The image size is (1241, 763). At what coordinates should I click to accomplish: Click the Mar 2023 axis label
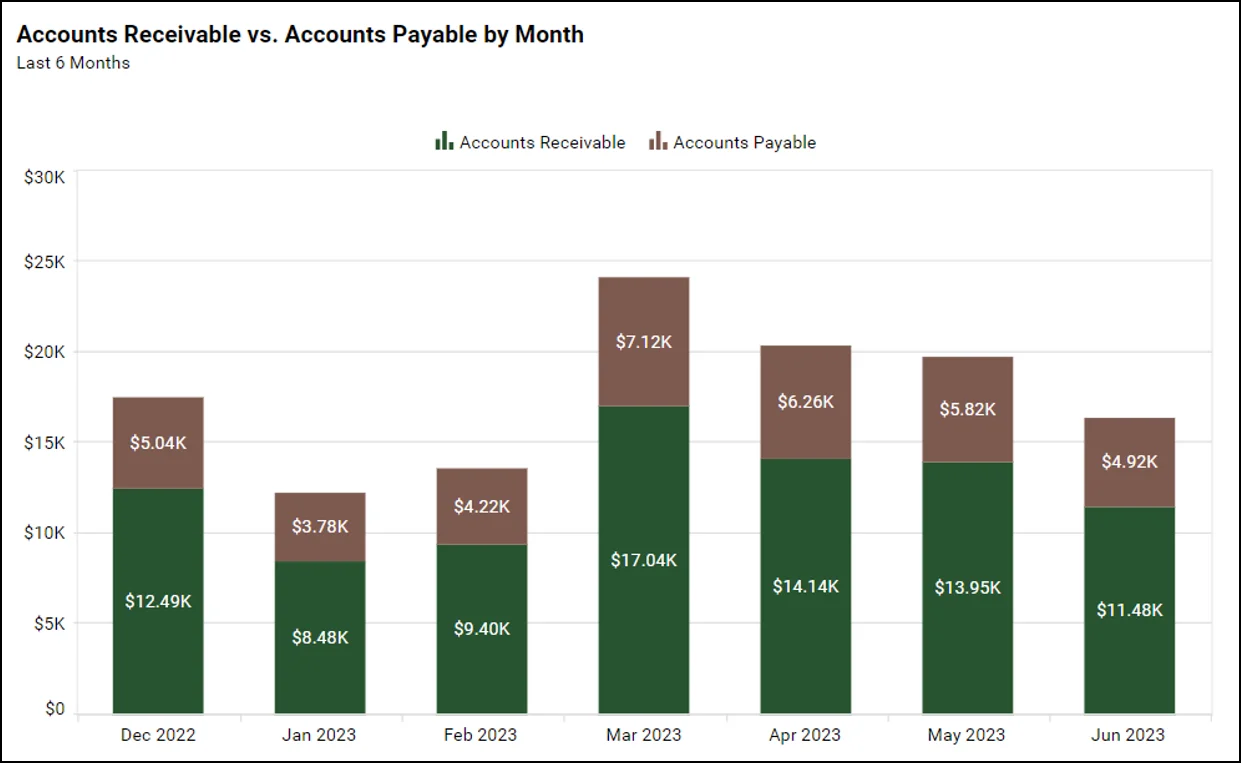[644, 735]
